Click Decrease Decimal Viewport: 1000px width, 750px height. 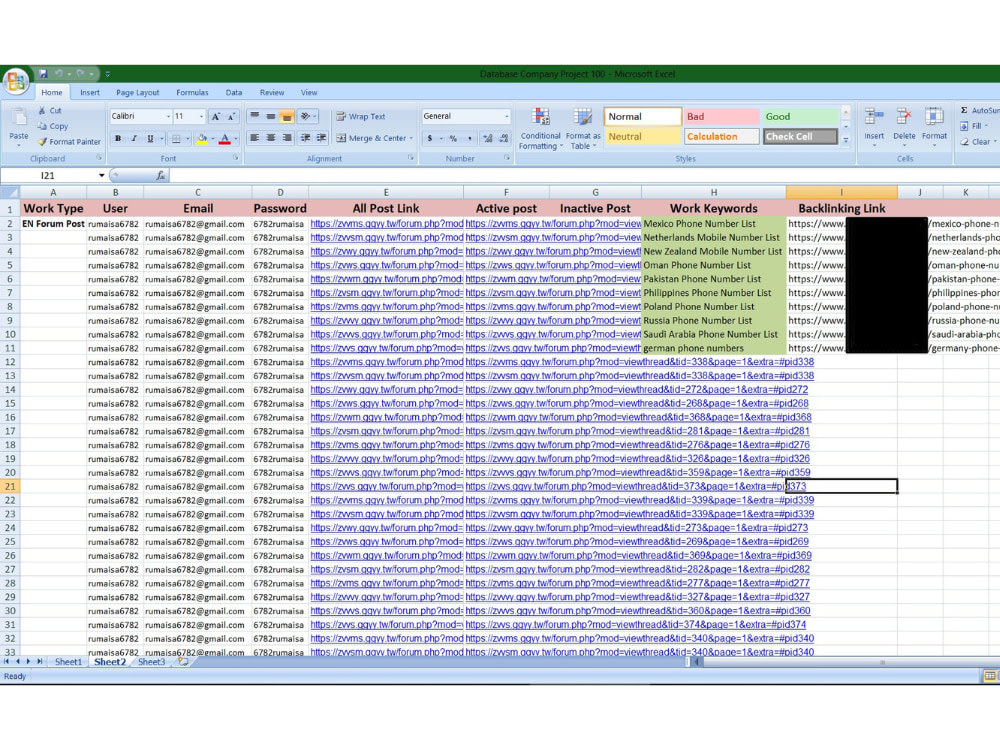click(504, 138)
